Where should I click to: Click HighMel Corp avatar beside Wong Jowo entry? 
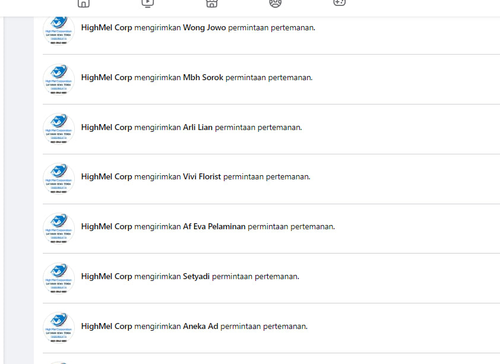(59, 30)
